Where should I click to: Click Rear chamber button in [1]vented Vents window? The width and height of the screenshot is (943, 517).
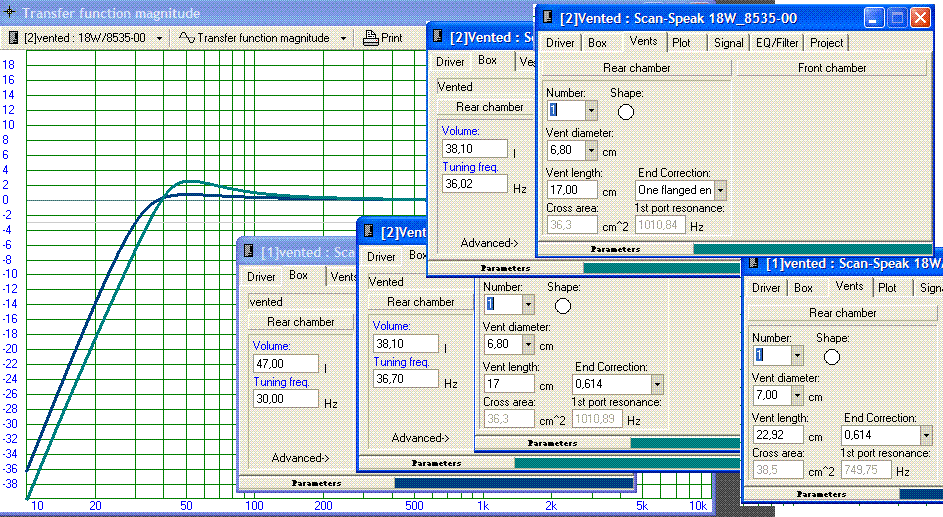(x=842, y=313)
